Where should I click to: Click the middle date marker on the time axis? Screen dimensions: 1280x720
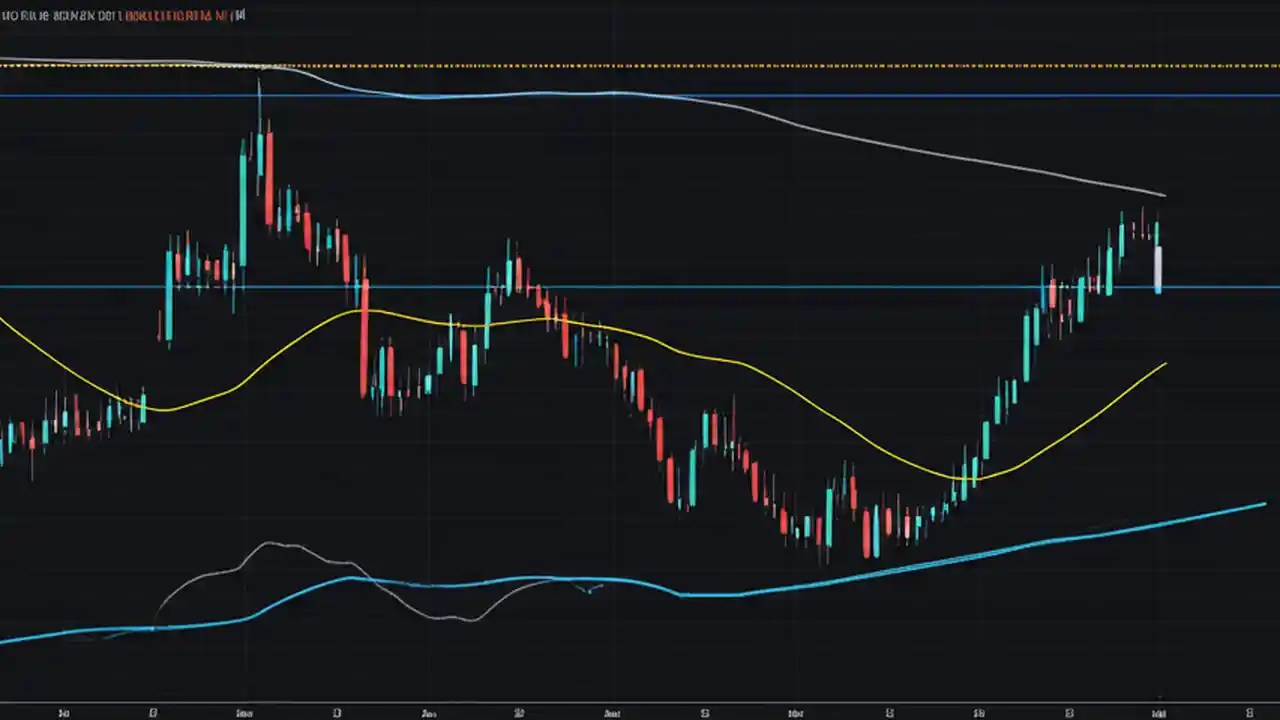click(612, 713)
